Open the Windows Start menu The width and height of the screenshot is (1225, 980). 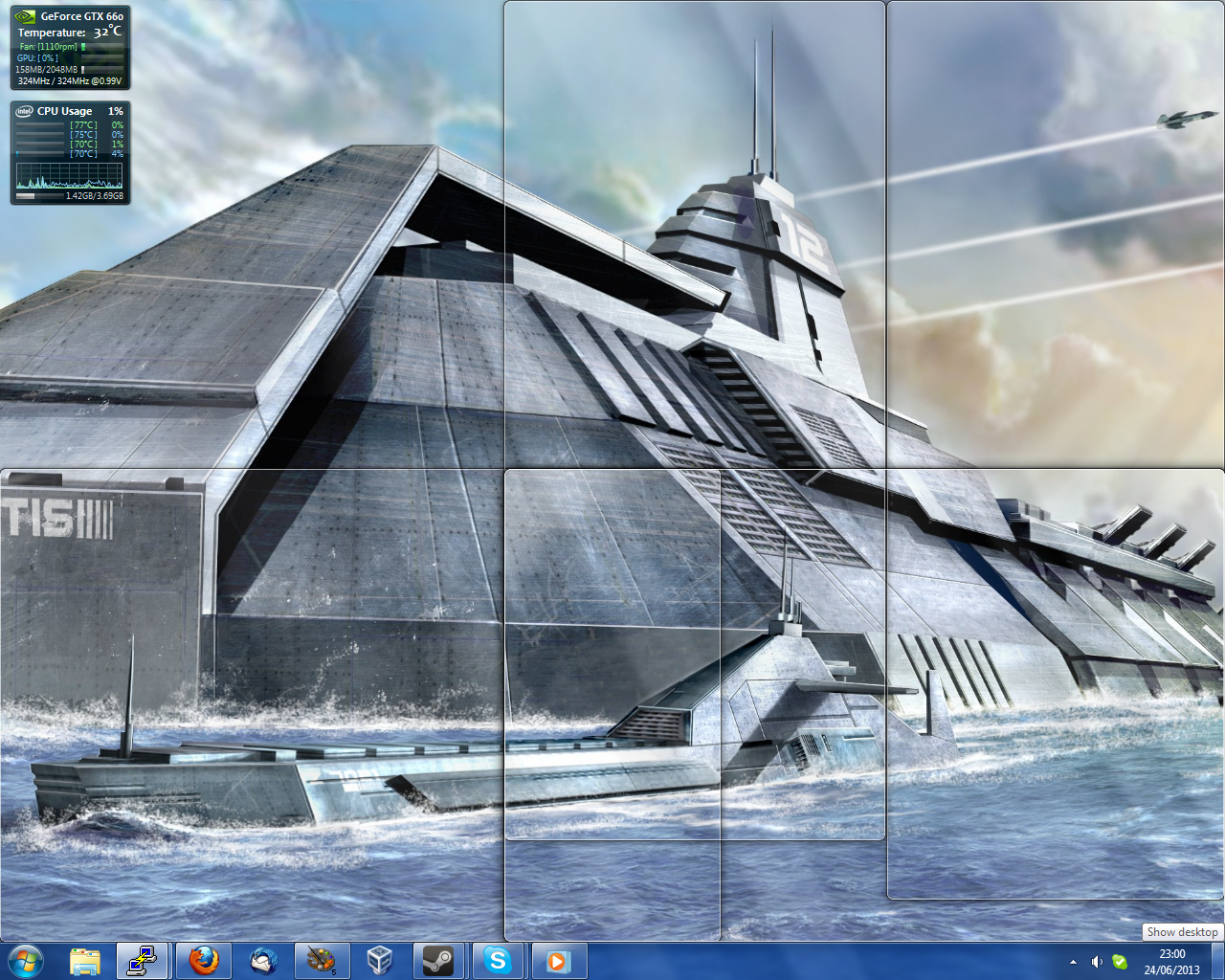(x=25, y=960)
